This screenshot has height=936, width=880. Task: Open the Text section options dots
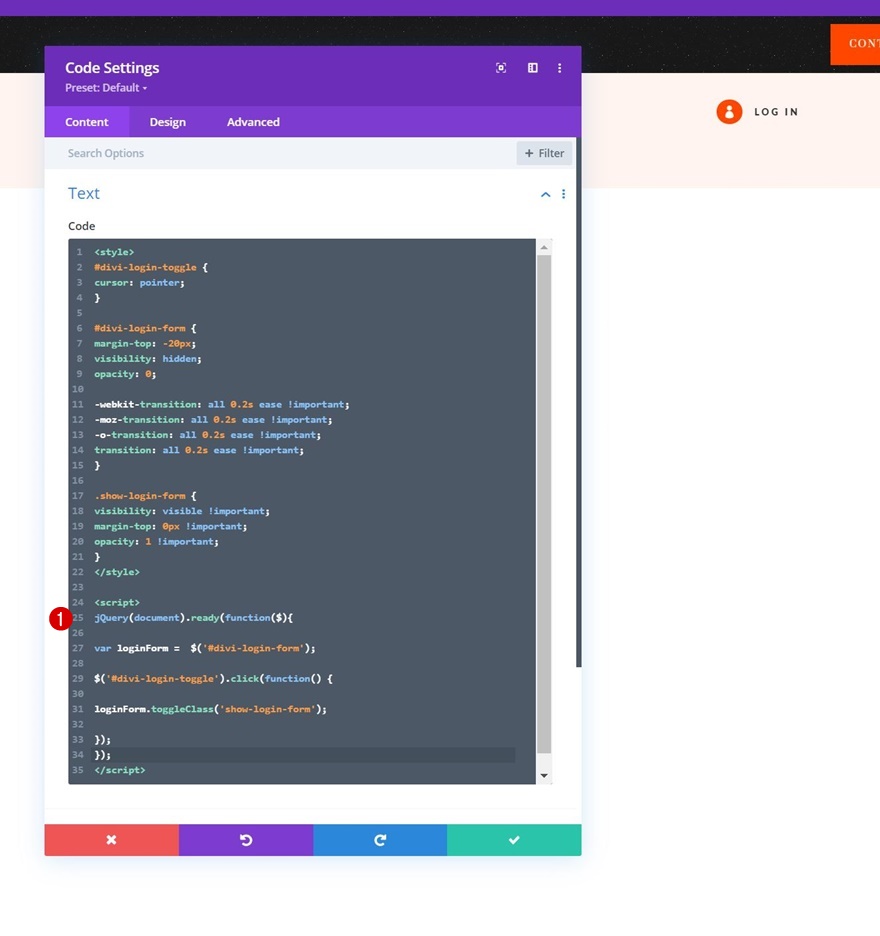(x=564, y=194)
